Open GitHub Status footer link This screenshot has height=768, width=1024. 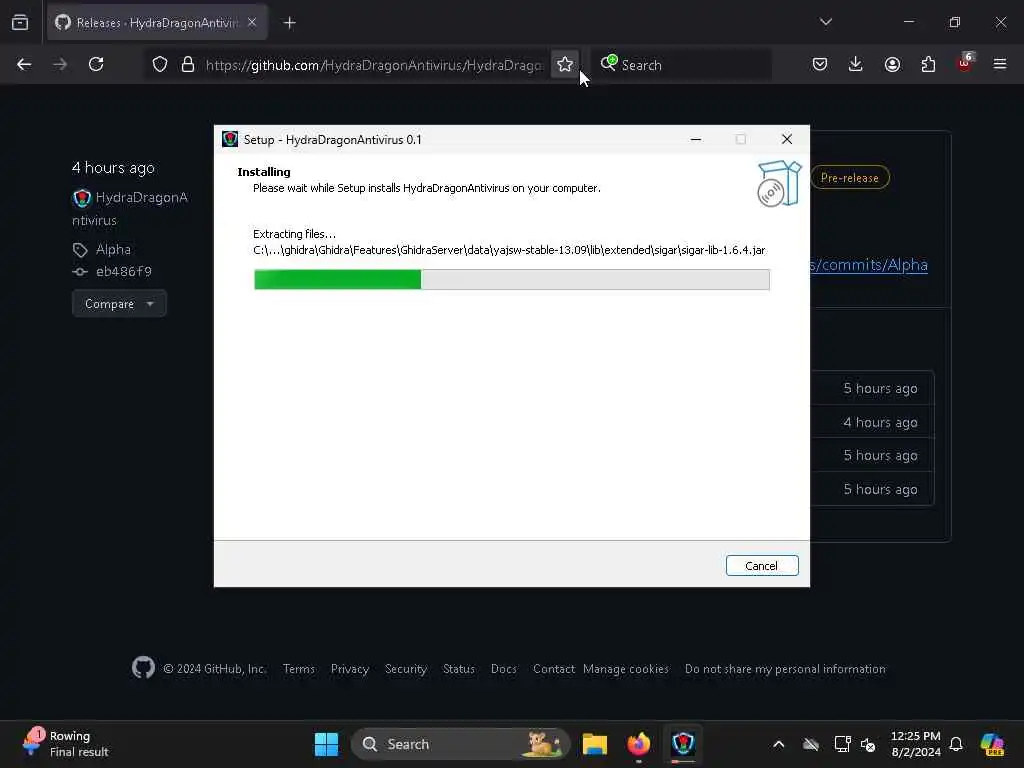(x=458, y=669)
